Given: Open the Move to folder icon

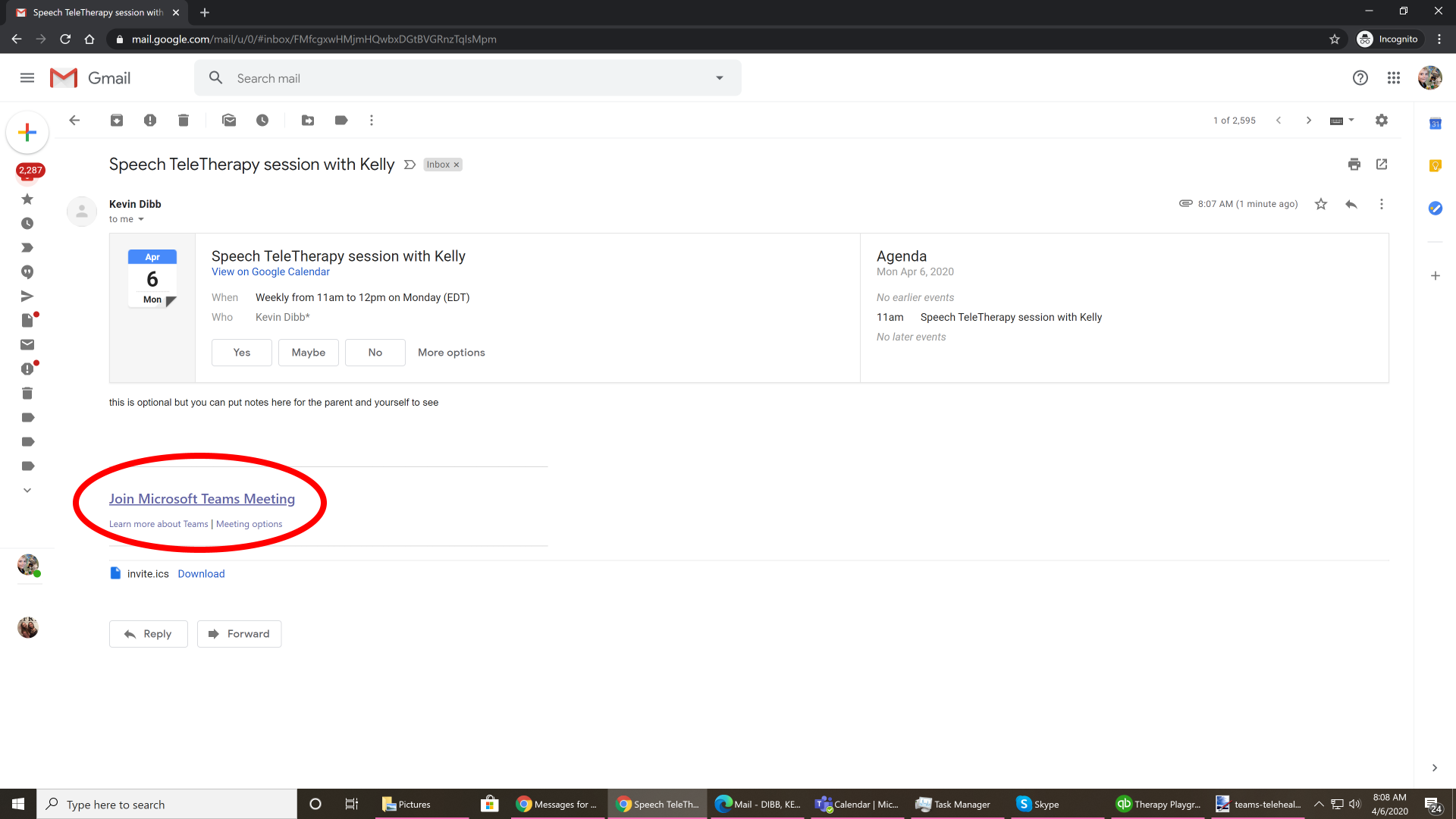Looking at the screenshot, I should tap(308, 120).
